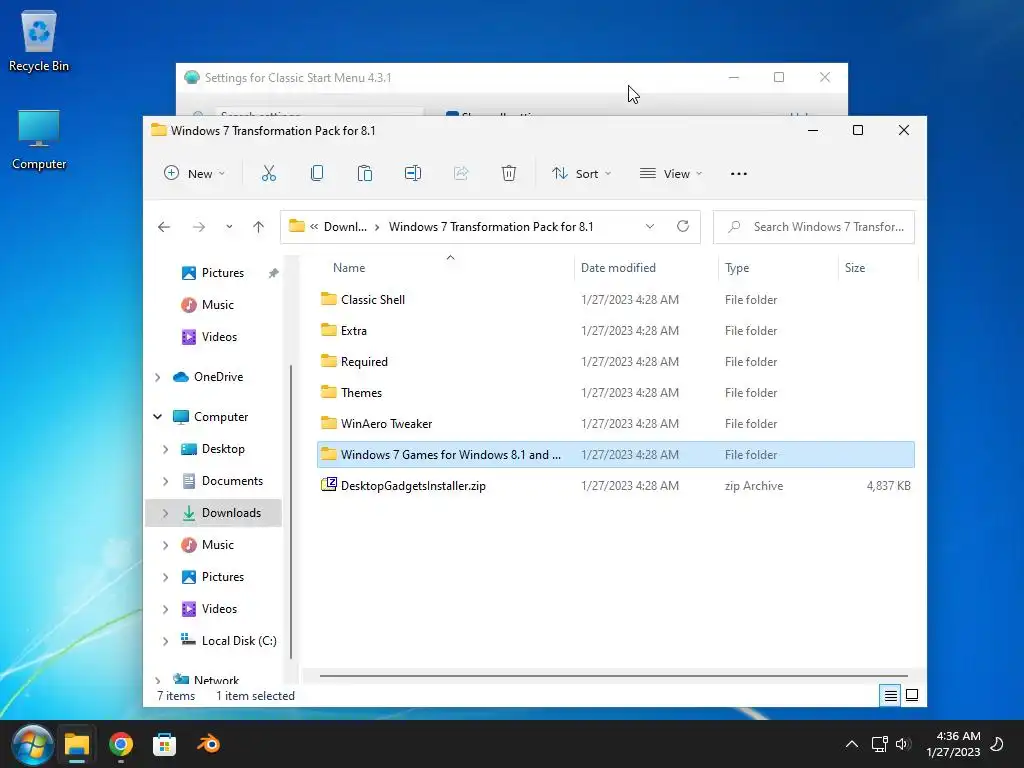Select the Extra folder
Screen dimensions: 1024x768
pyautogui.click(x=615, y=330)
